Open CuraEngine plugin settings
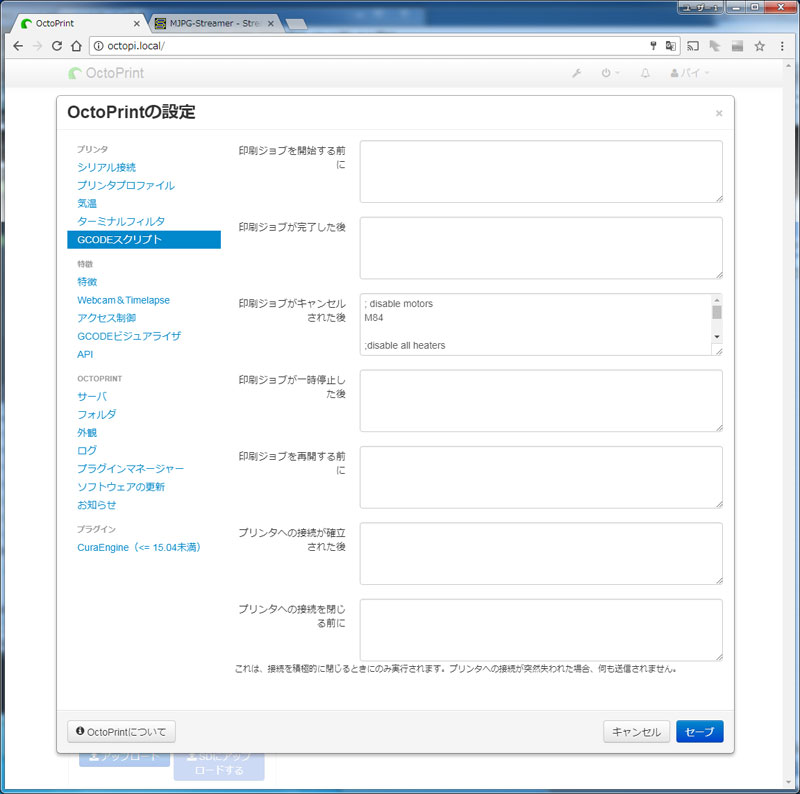 click(x=139, y=548)
